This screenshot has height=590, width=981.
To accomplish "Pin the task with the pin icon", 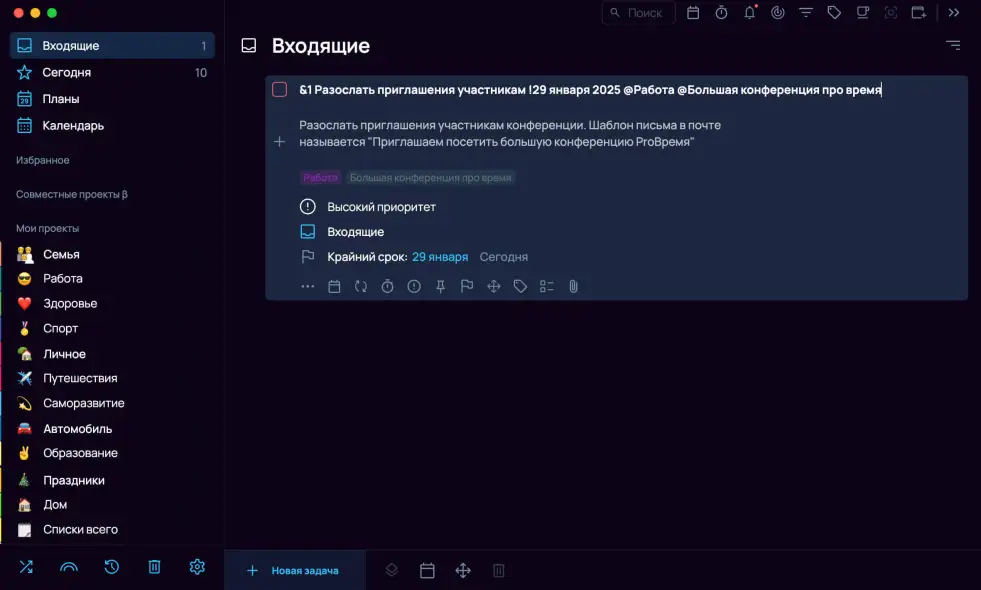I will 440,286.
